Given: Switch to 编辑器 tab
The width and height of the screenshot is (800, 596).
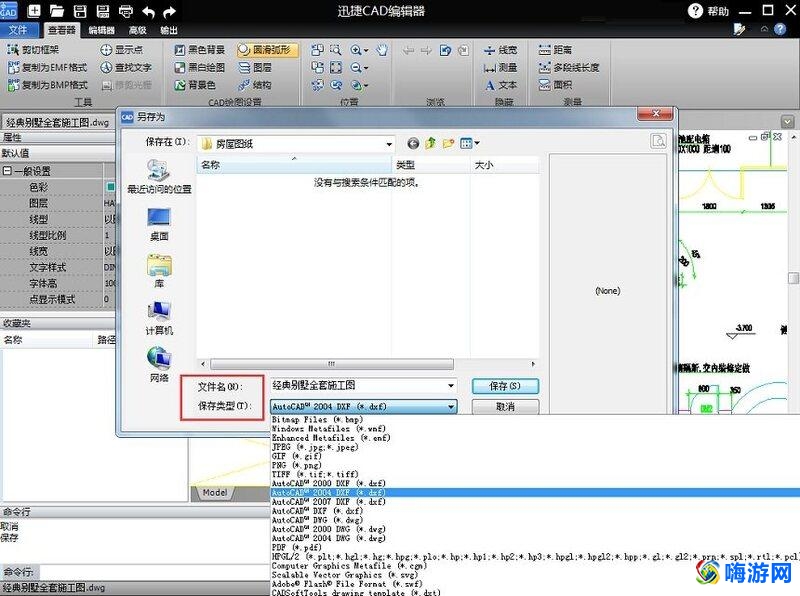Looking at the screenshot, I should click(102, 31).
